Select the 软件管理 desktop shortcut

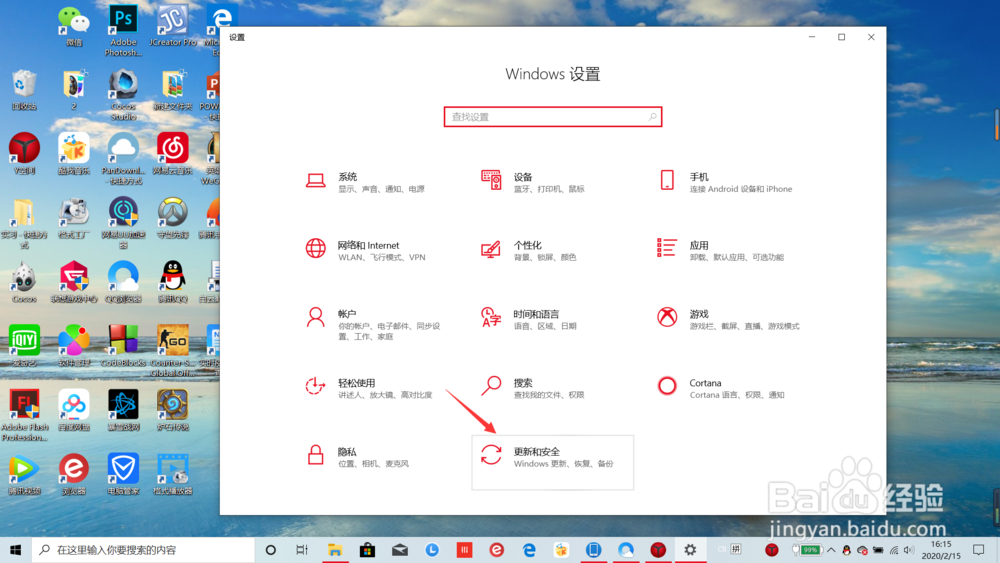(74, 346)
